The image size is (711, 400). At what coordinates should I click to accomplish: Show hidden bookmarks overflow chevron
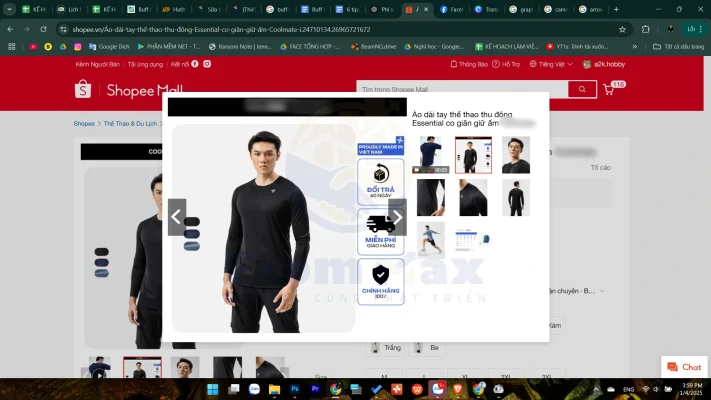(x=635, y=46)
